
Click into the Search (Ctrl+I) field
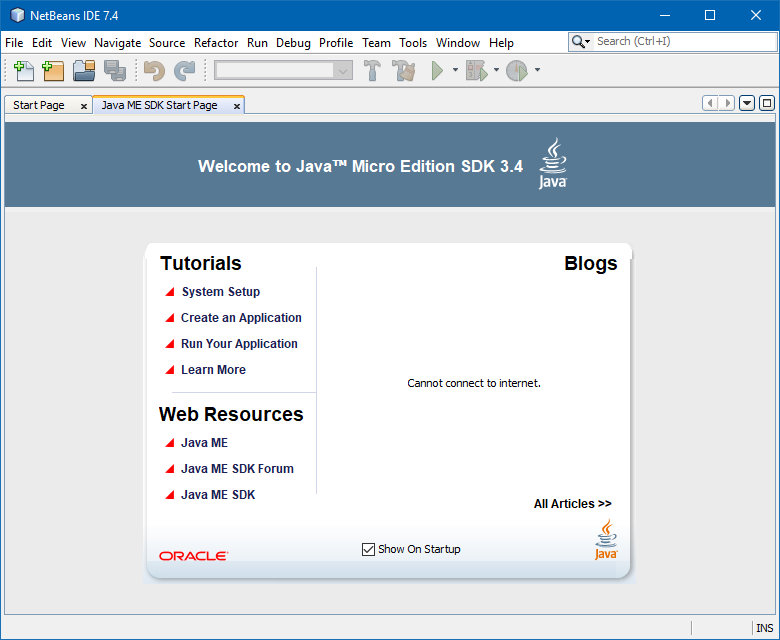click(x=684, y=42)
